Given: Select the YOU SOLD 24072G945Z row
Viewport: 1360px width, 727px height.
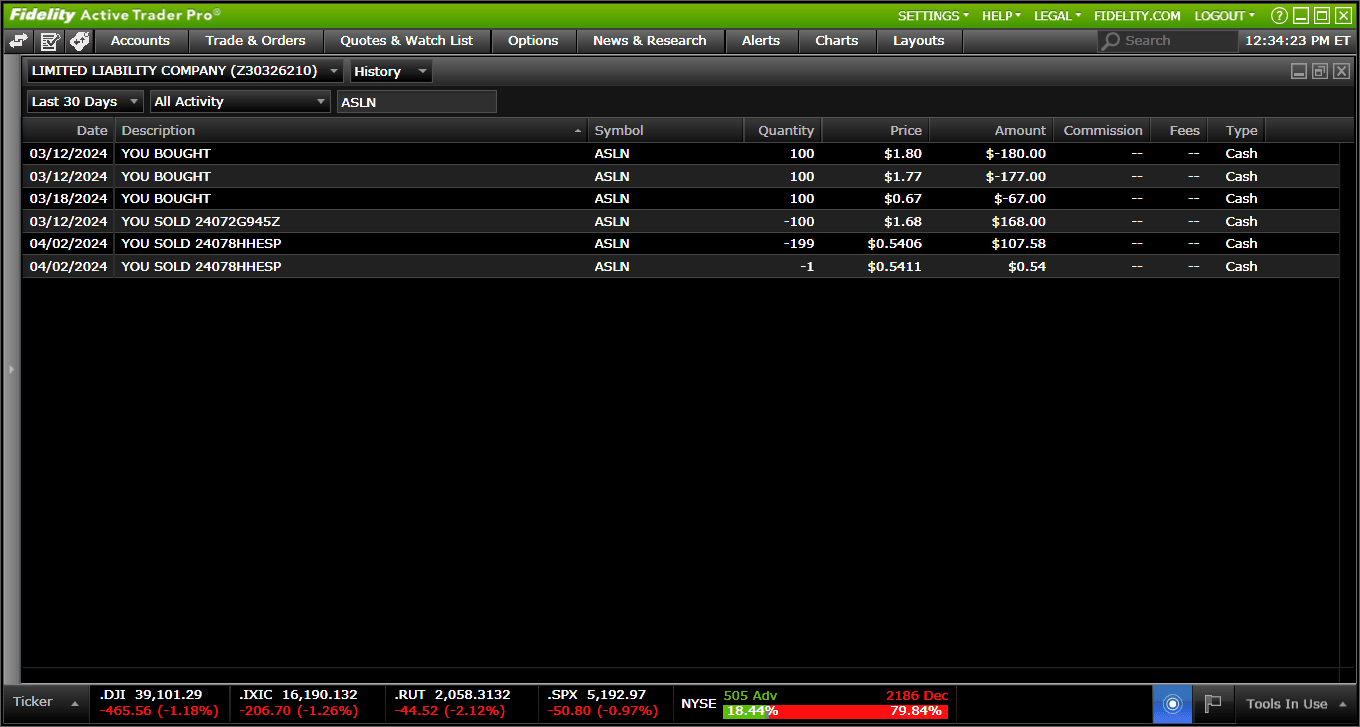Looking at the screenshot, I should (x=680, y=222).
